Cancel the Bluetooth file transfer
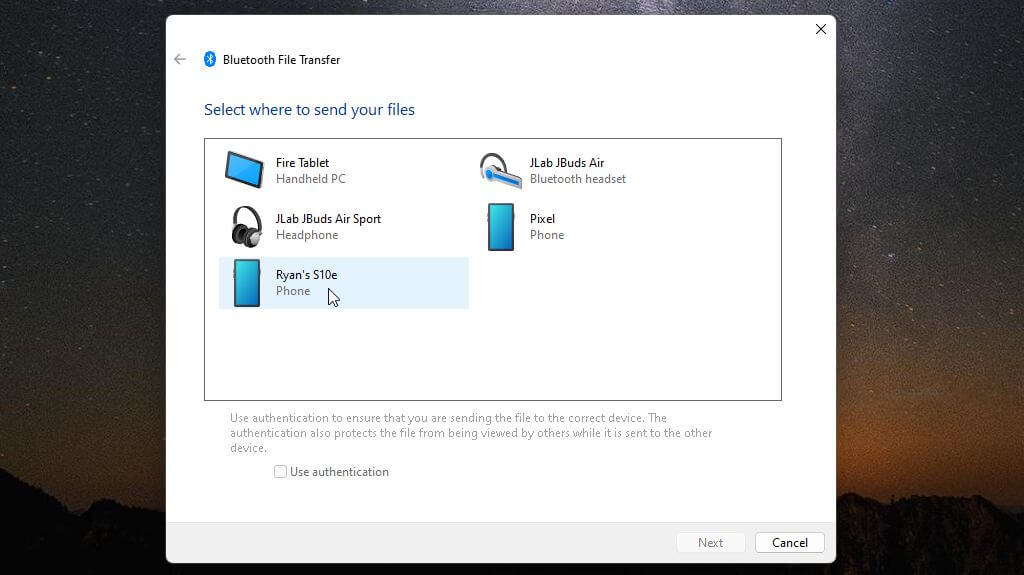Screen dimensions: 1024x575 click(790, 542)
